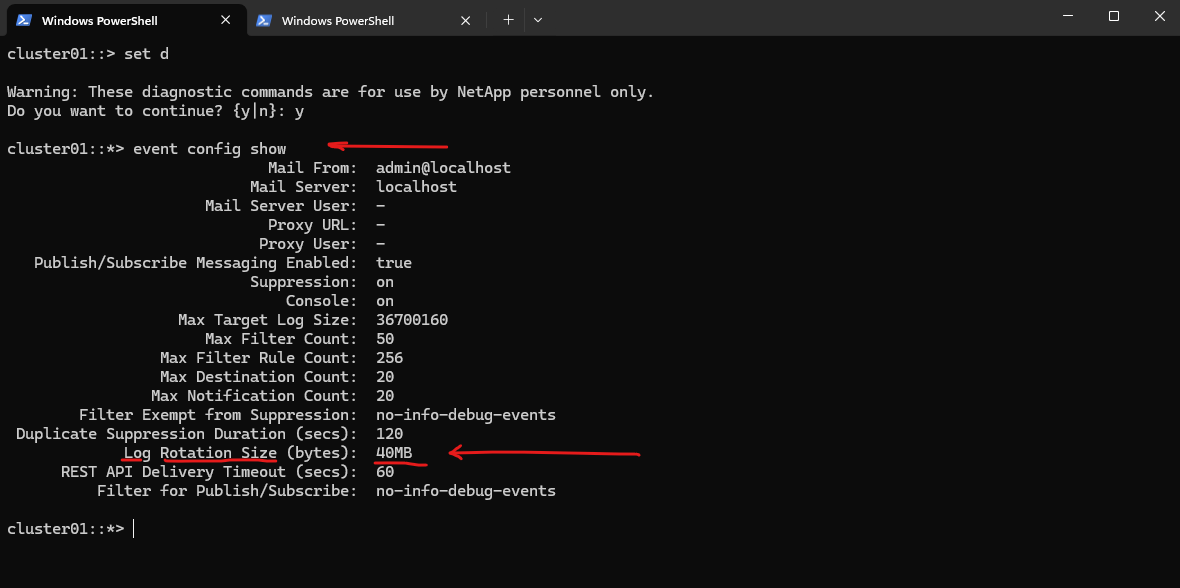Screen dimensions: 1180x588
Task: Click the NetApp personnel warning message line
Action: pyautogui.click(x=330, y=92)
